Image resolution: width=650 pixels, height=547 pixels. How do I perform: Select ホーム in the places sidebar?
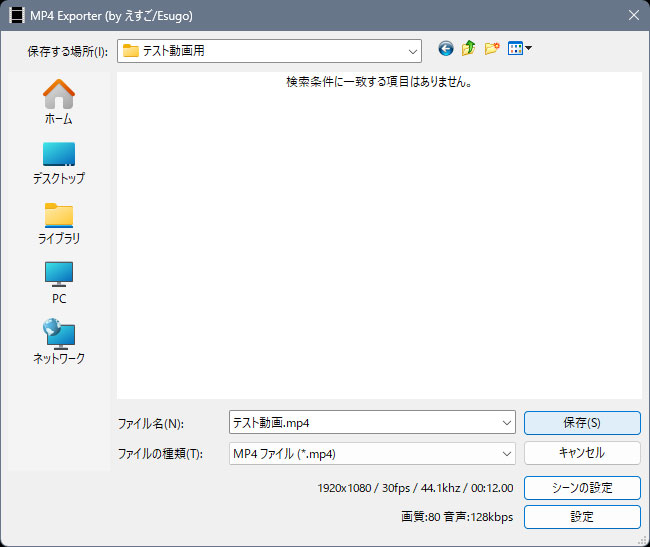59,102
